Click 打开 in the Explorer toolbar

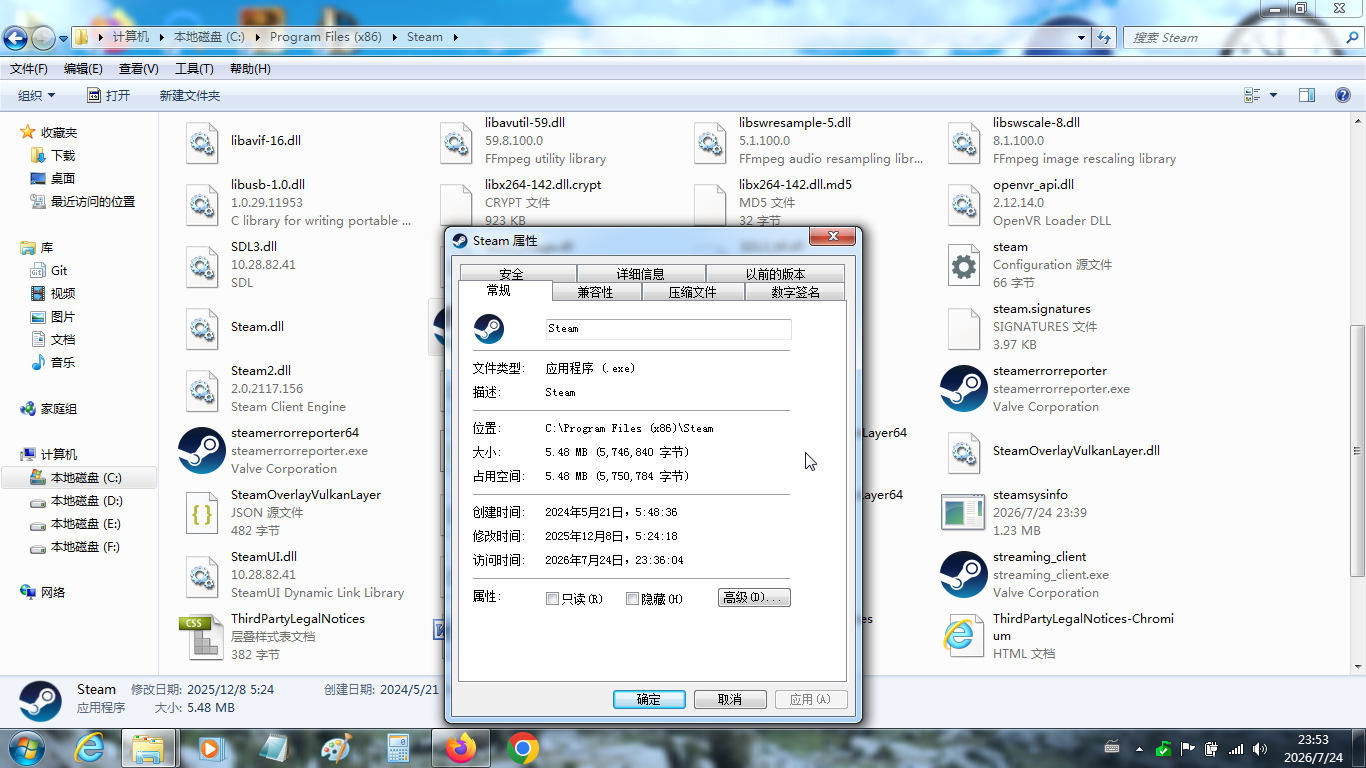[108, 95]
